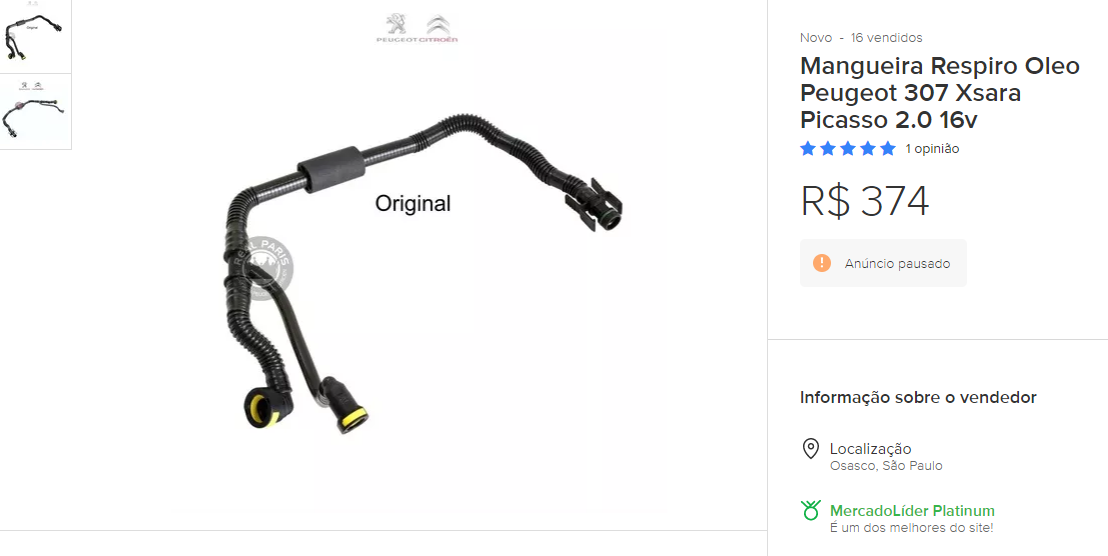Click the first blue rating star

808,148
